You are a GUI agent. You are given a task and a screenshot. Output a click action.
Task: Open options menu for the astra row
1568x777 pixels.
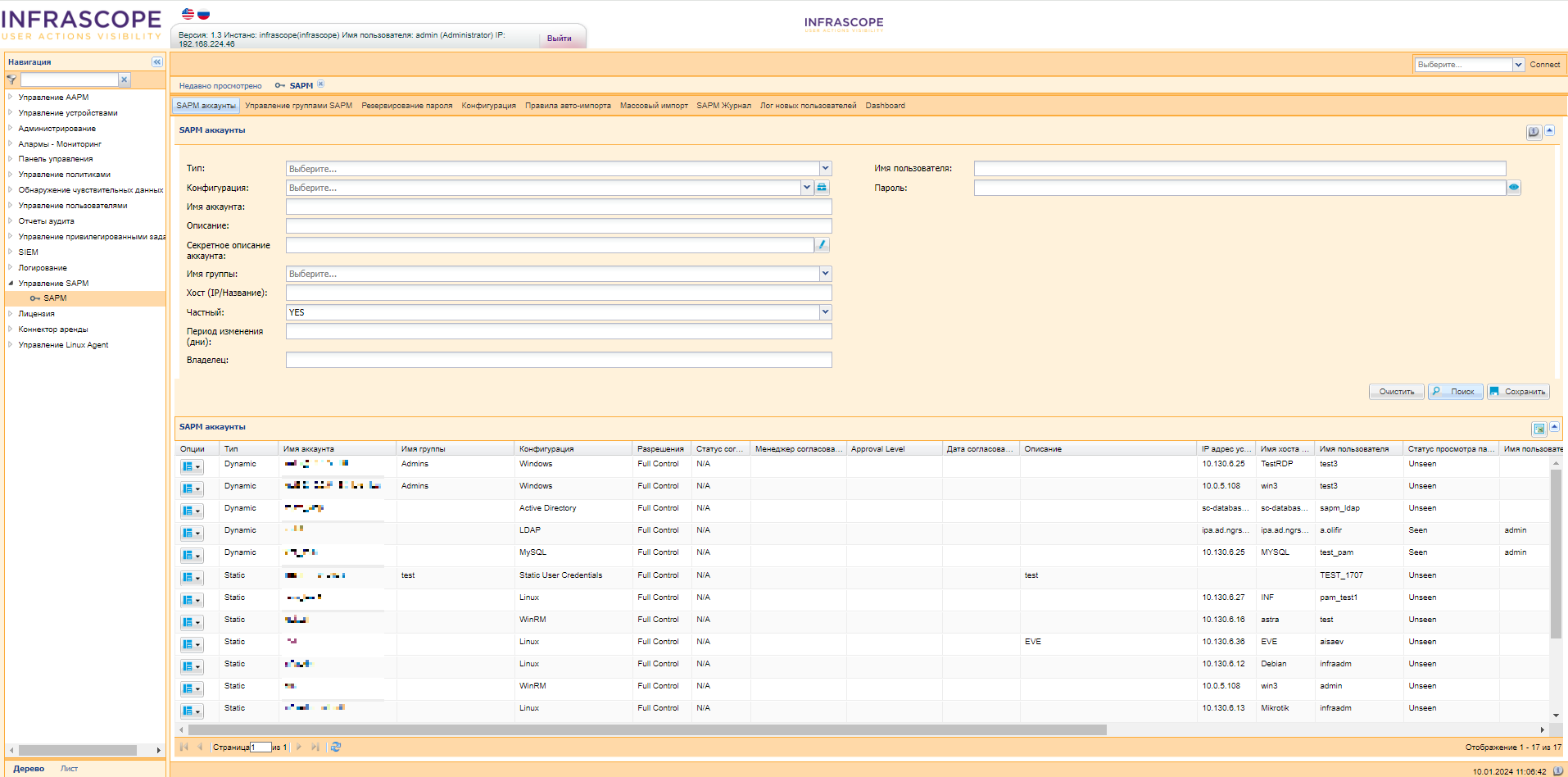(x=191, y=622)
